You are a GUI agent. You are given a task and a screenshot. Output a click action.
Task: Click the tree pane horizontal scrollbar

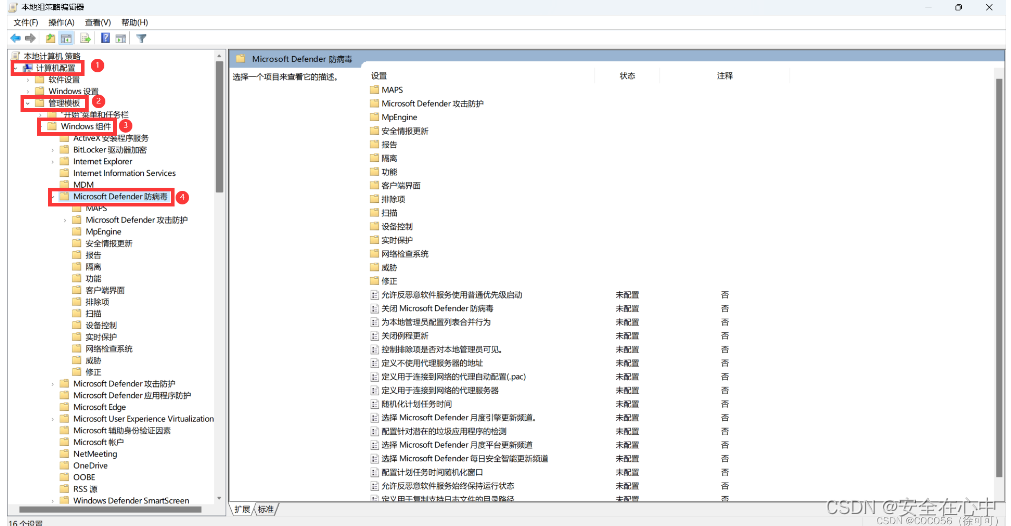point(110,509)
